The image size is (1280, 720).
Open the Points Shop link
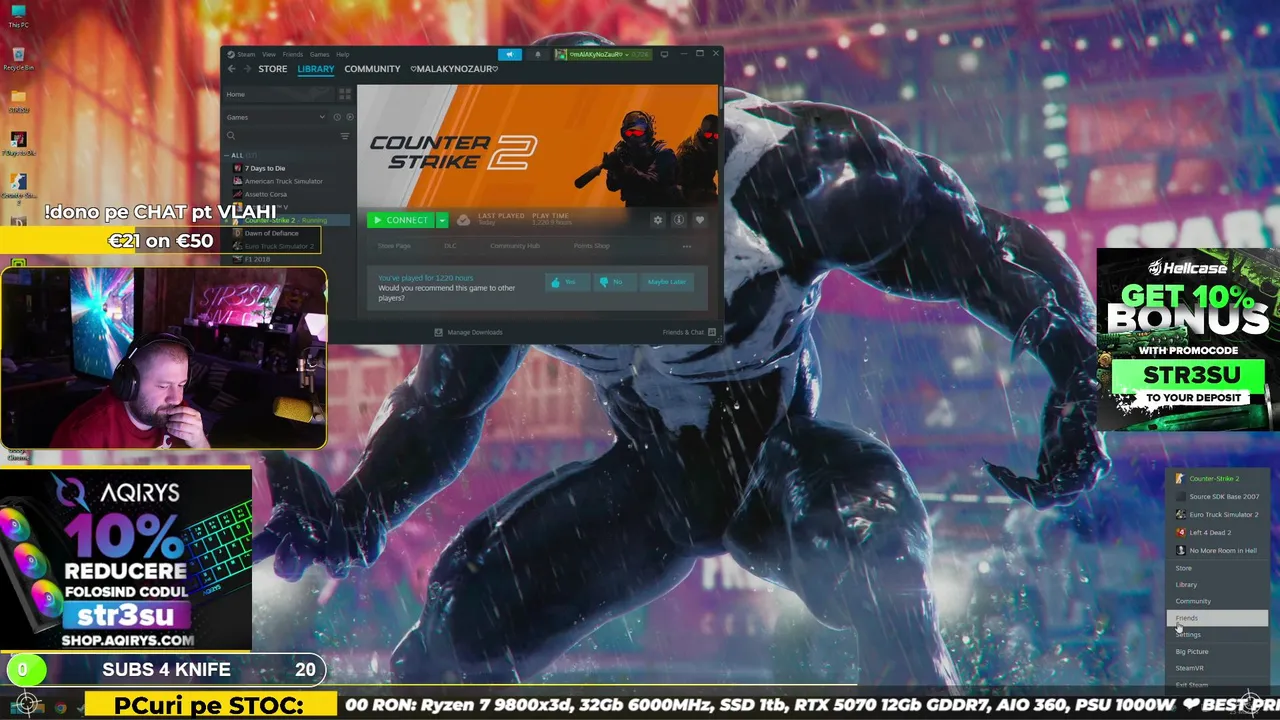click(592, 246)
